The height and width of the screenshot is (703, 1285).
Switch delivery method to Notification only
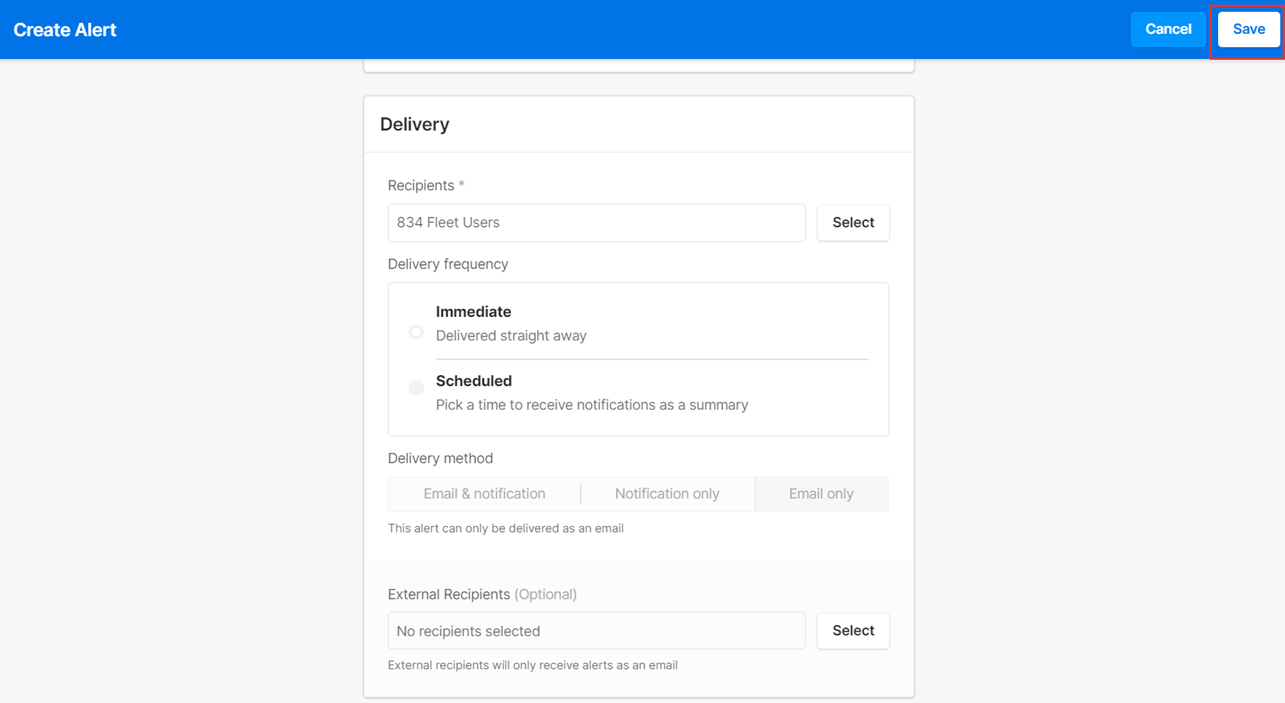(x=667, y=494)
